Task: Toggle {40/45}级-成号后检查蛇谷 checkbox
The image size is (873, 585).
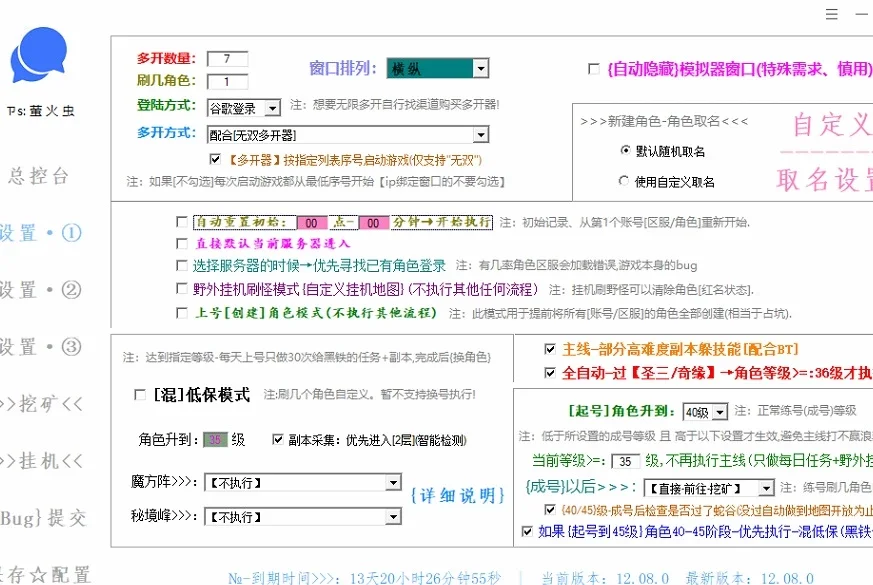Action: [x=550, y=509]
